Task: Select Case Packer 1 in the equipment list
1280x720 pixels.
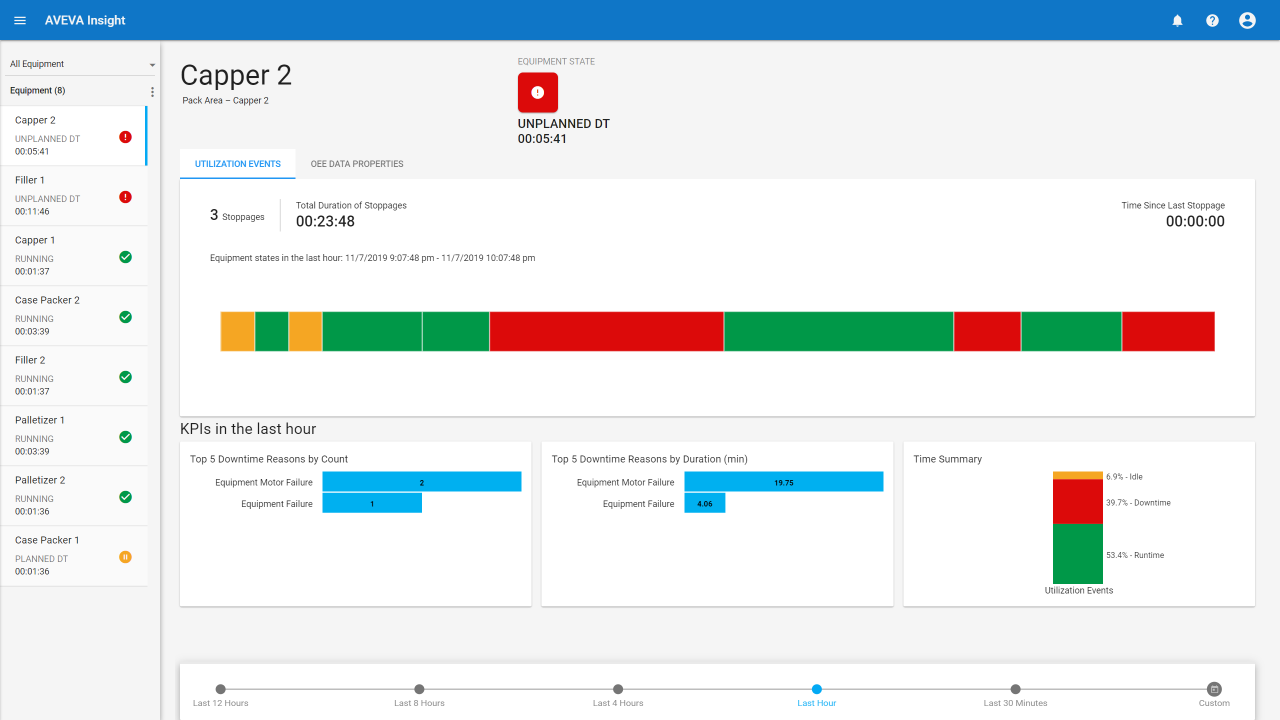Action: coord(74,556)
